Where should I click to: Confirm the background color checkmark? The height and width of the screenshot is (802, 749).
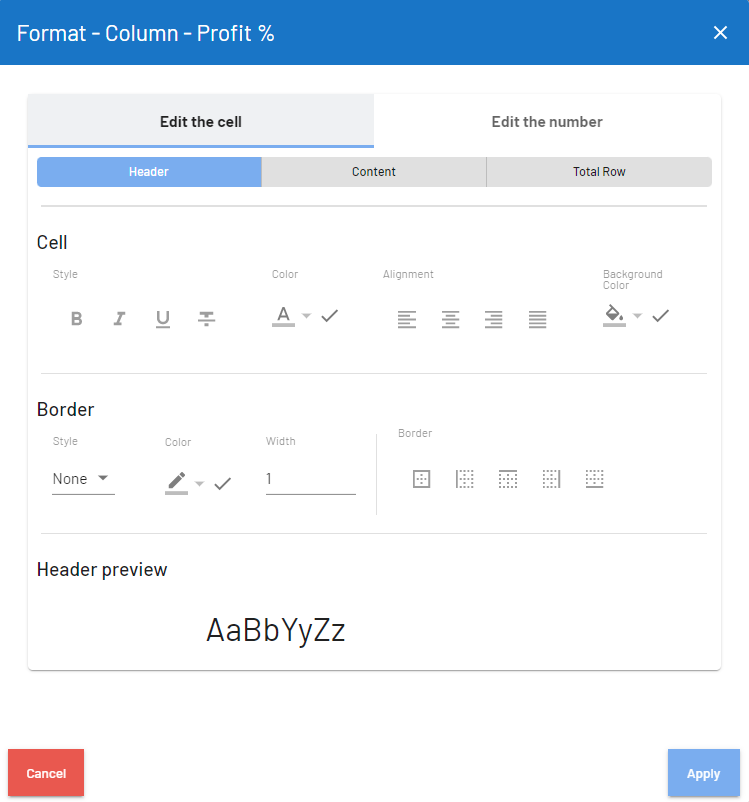[660, 316]
